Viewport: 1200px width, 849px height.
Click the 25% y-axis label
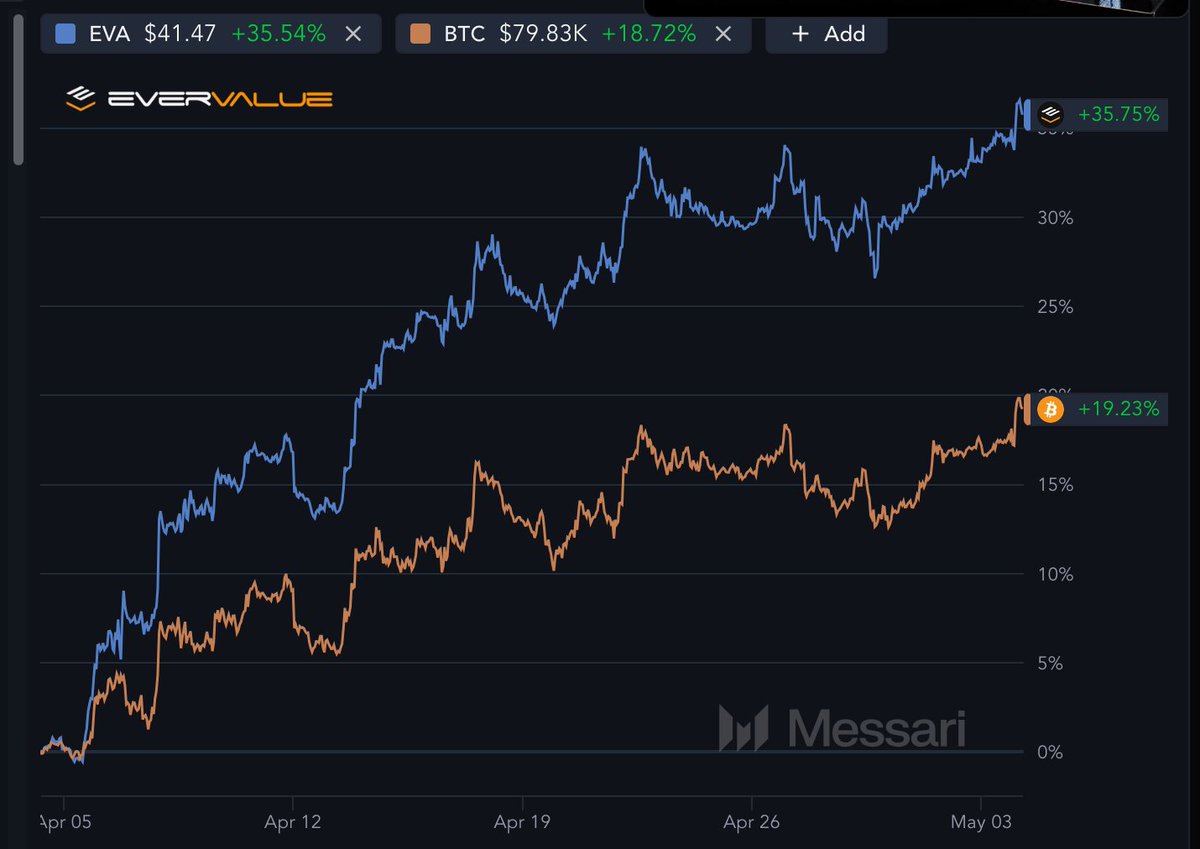point(1055,306)
